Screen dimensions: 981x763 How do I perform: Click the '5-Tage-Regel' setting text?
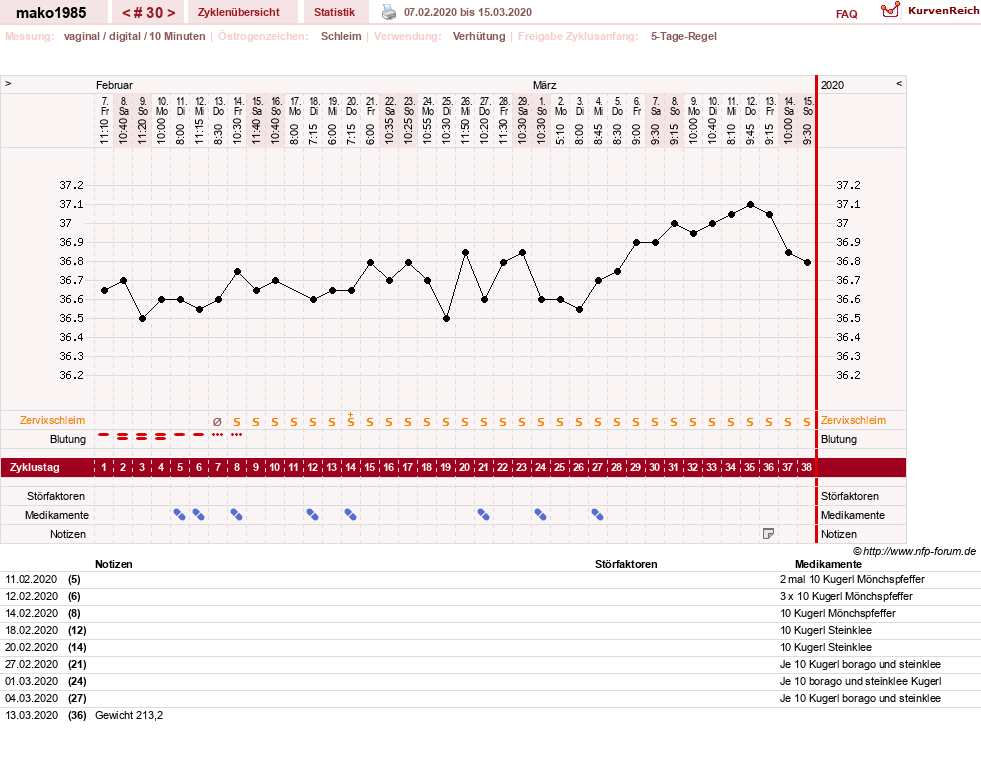pyautogui.click(x=683, y=36)
